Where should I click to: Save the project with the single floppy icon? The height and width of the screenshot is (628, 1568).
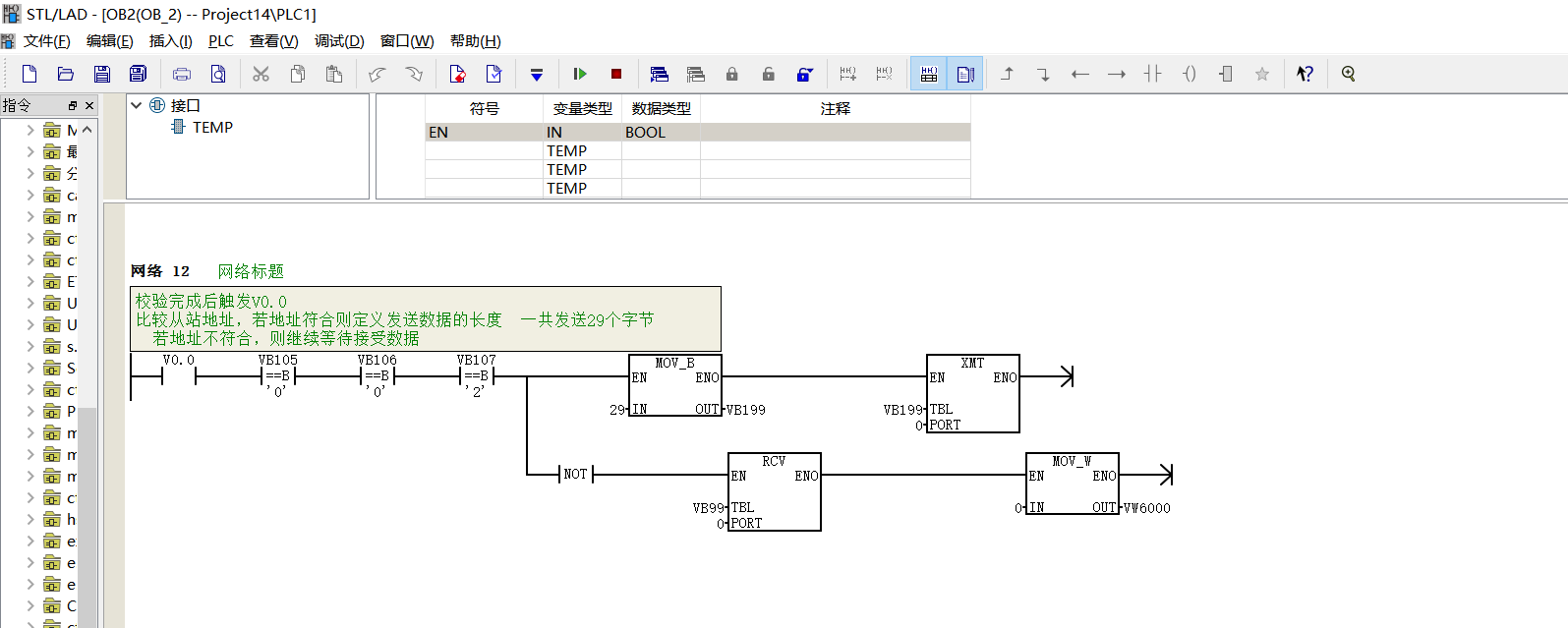(102, 74)
